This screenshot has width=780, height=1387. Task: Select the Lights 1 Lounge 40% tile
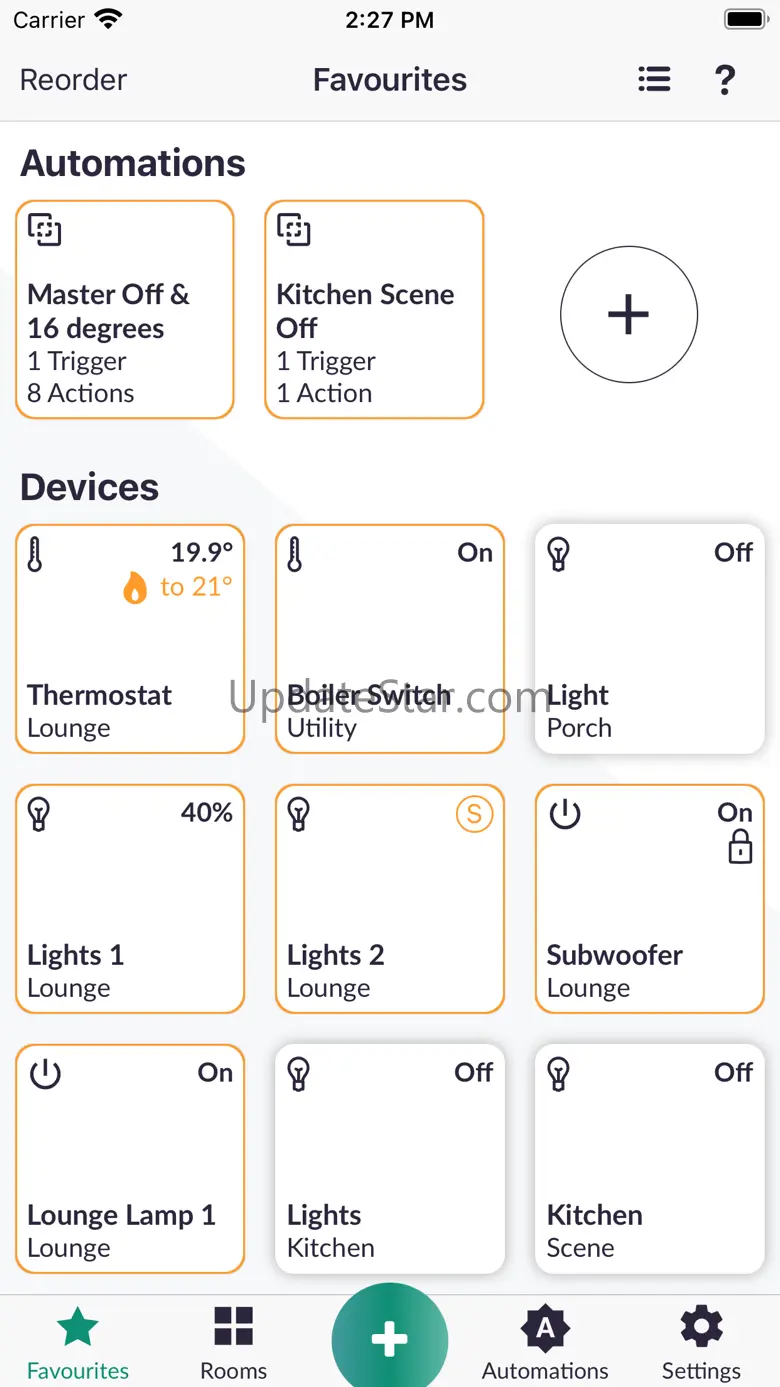click(130, 899)
